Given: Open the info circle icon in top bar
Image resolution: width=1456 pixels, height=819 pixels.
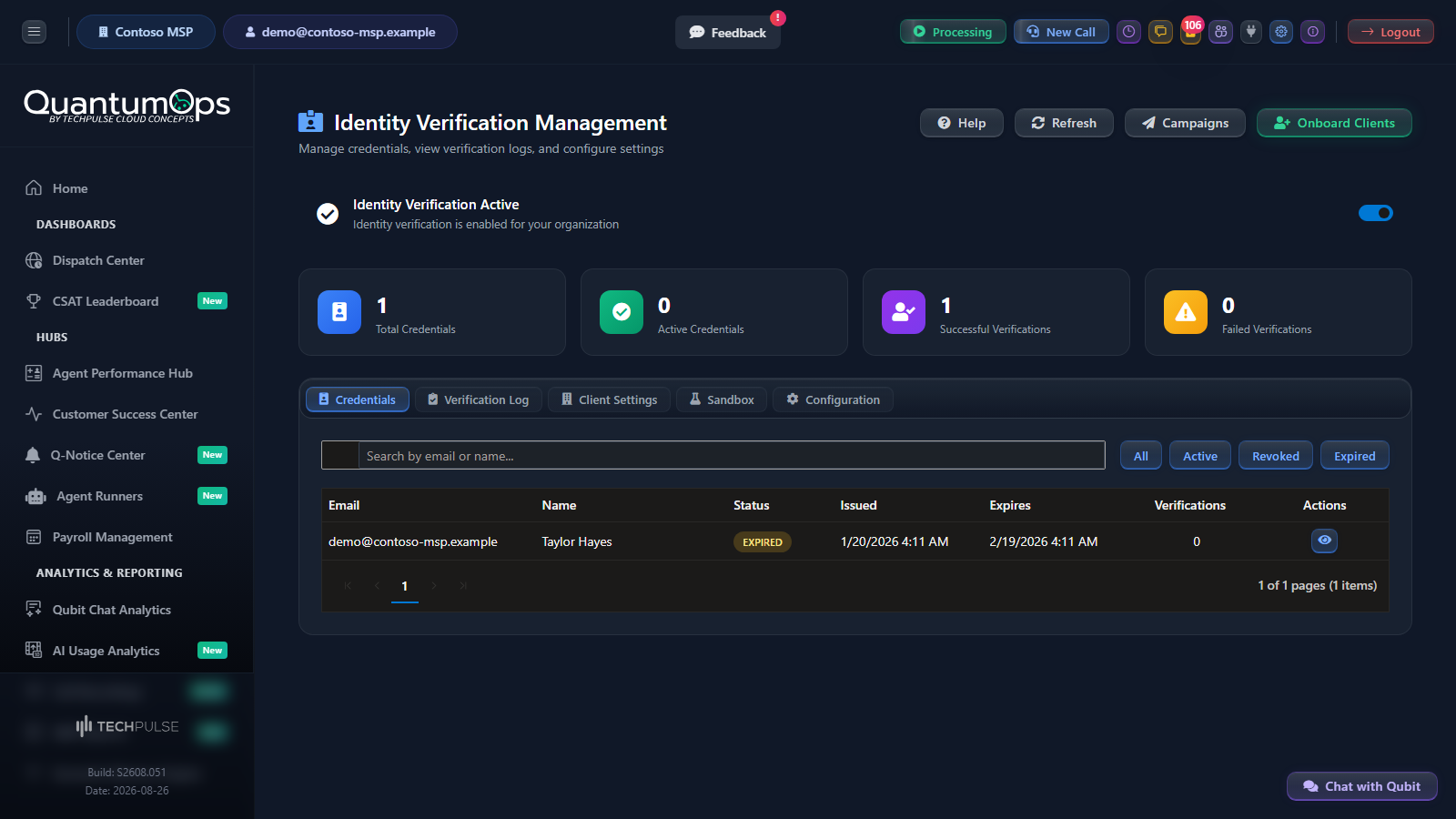Looking at the screenshot, I should coord(1313,32).
